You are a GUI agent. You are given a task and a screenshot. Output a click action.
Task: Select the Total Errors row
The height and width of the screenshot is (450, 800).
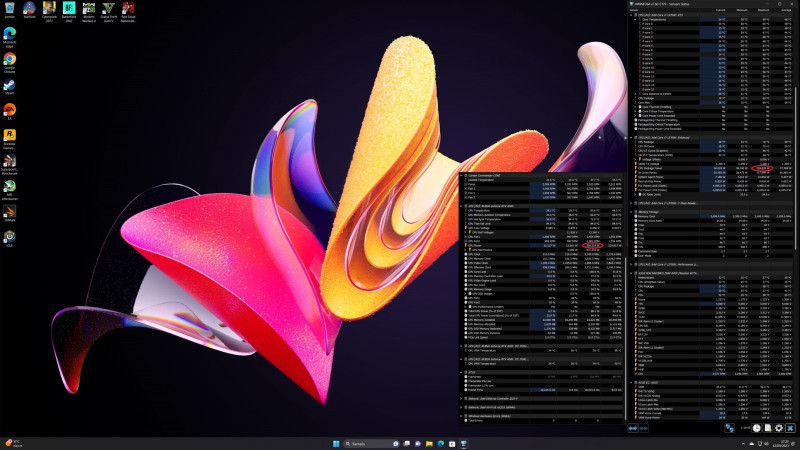click(x=542, y=420)
